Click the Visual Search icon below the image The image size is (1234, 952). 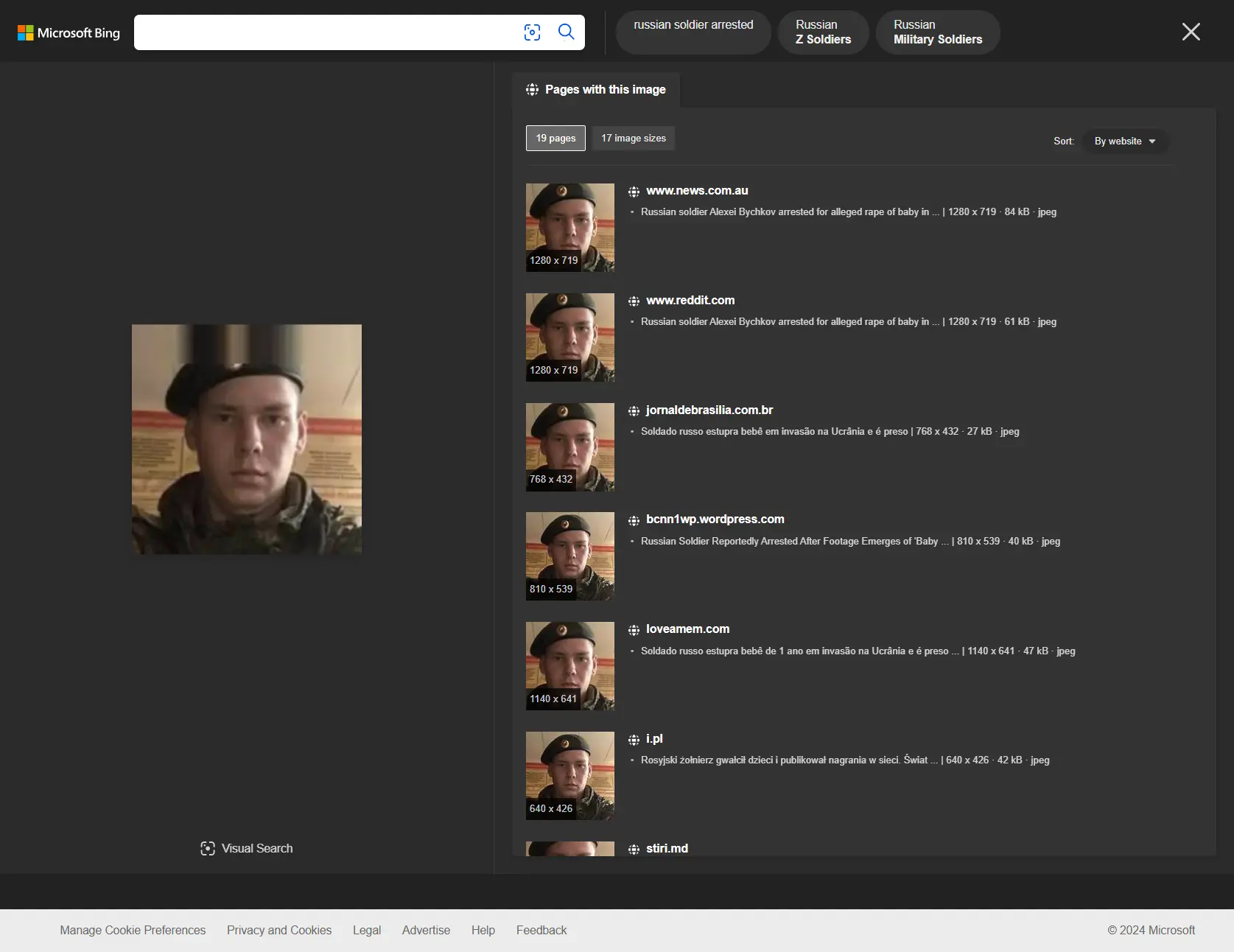[208, 848]
